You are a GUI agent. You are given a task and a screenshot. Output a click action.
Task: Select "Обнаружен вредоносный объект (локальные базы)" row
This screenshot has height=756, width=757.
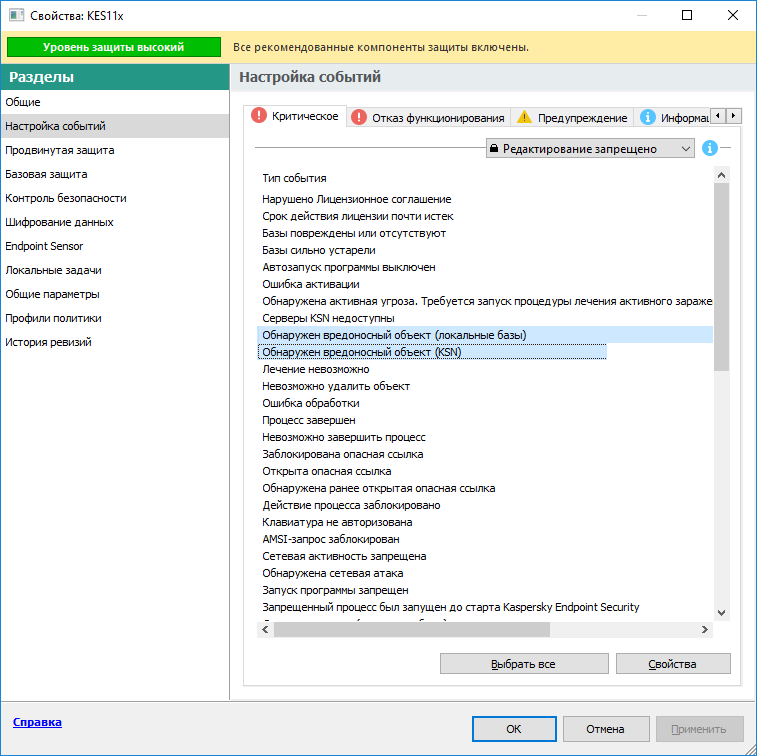(x=485, y=335)
